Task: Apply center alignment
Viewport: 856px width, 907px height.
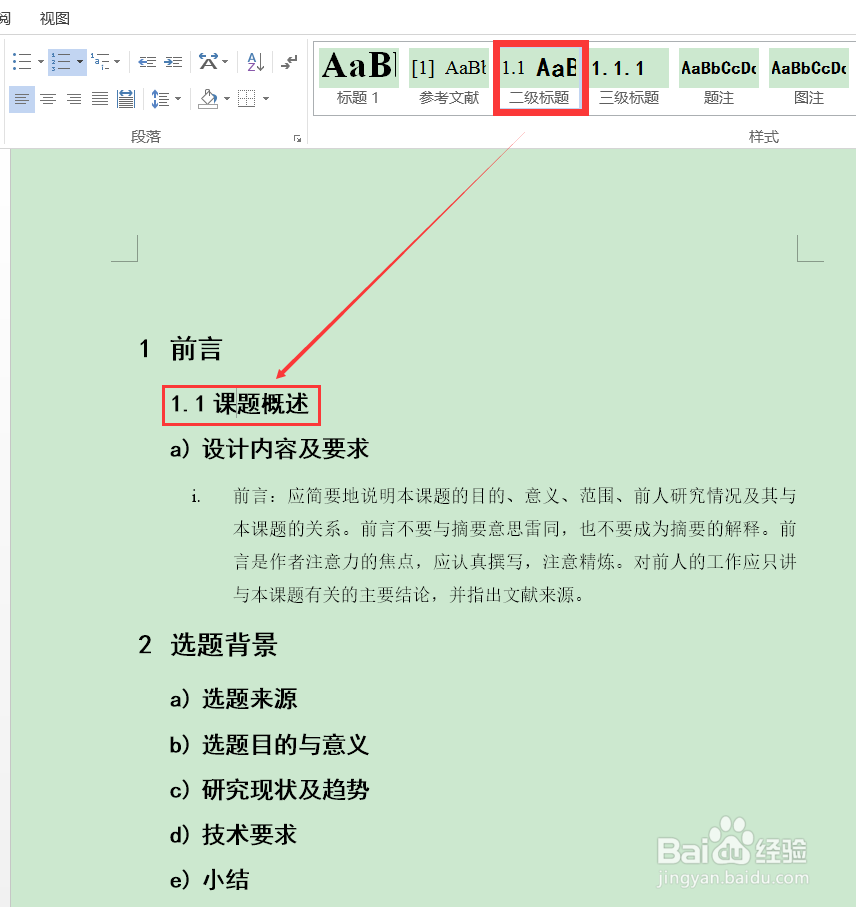Action: coord(47,99)
